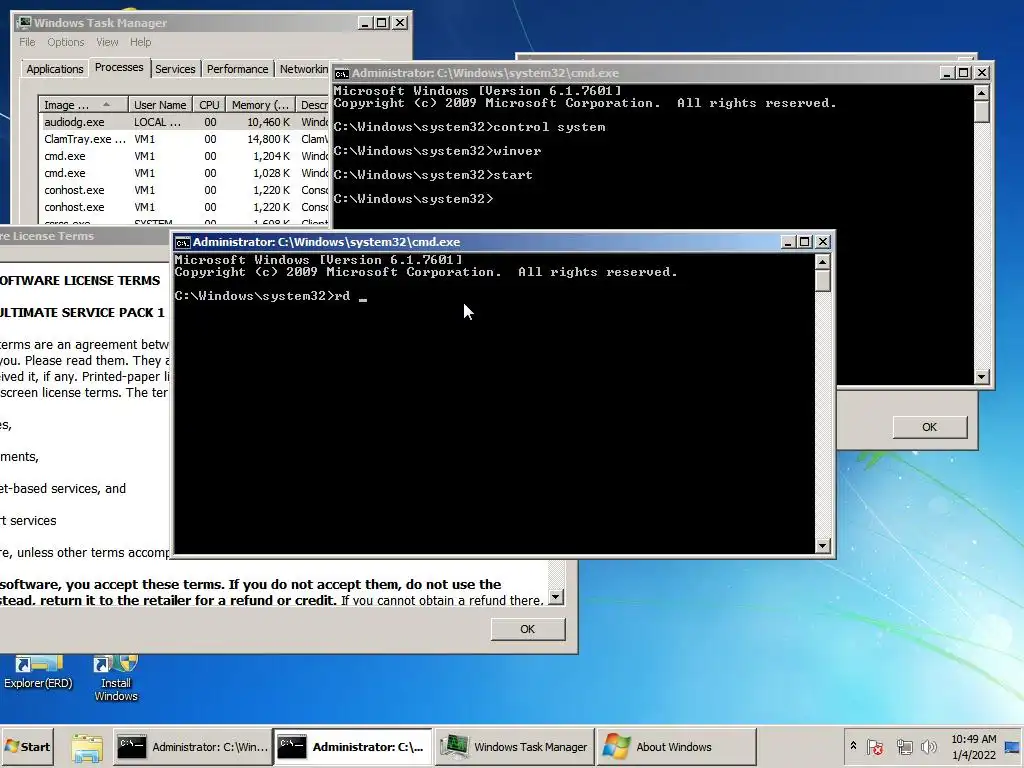
Task: Select the second cmd.exe process (1,028 K)
Action: pyautogui.click(x=184, y=173)
